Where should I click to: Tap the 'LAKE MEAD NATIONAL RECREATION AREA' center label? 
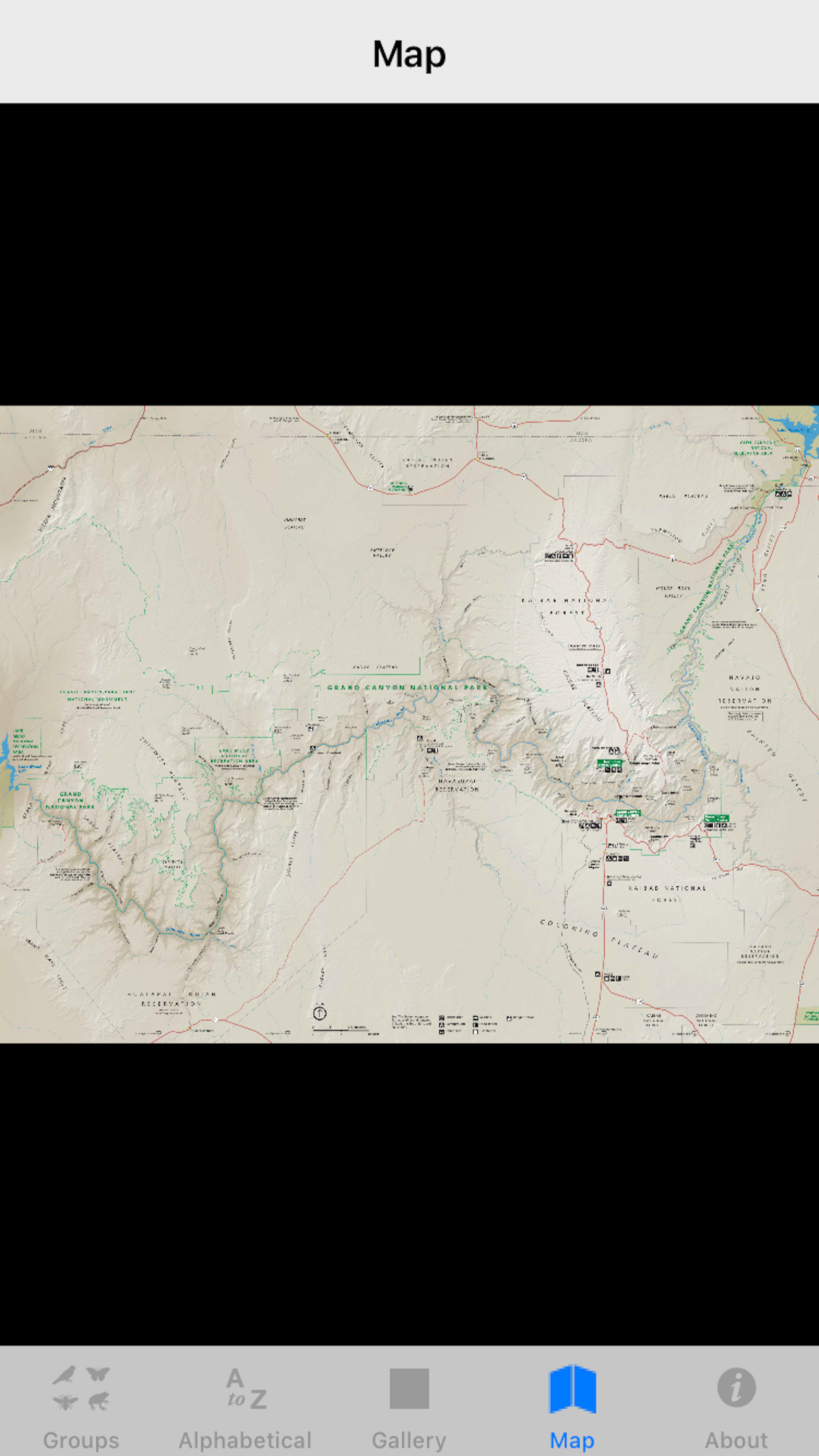(x=235, y=756)
